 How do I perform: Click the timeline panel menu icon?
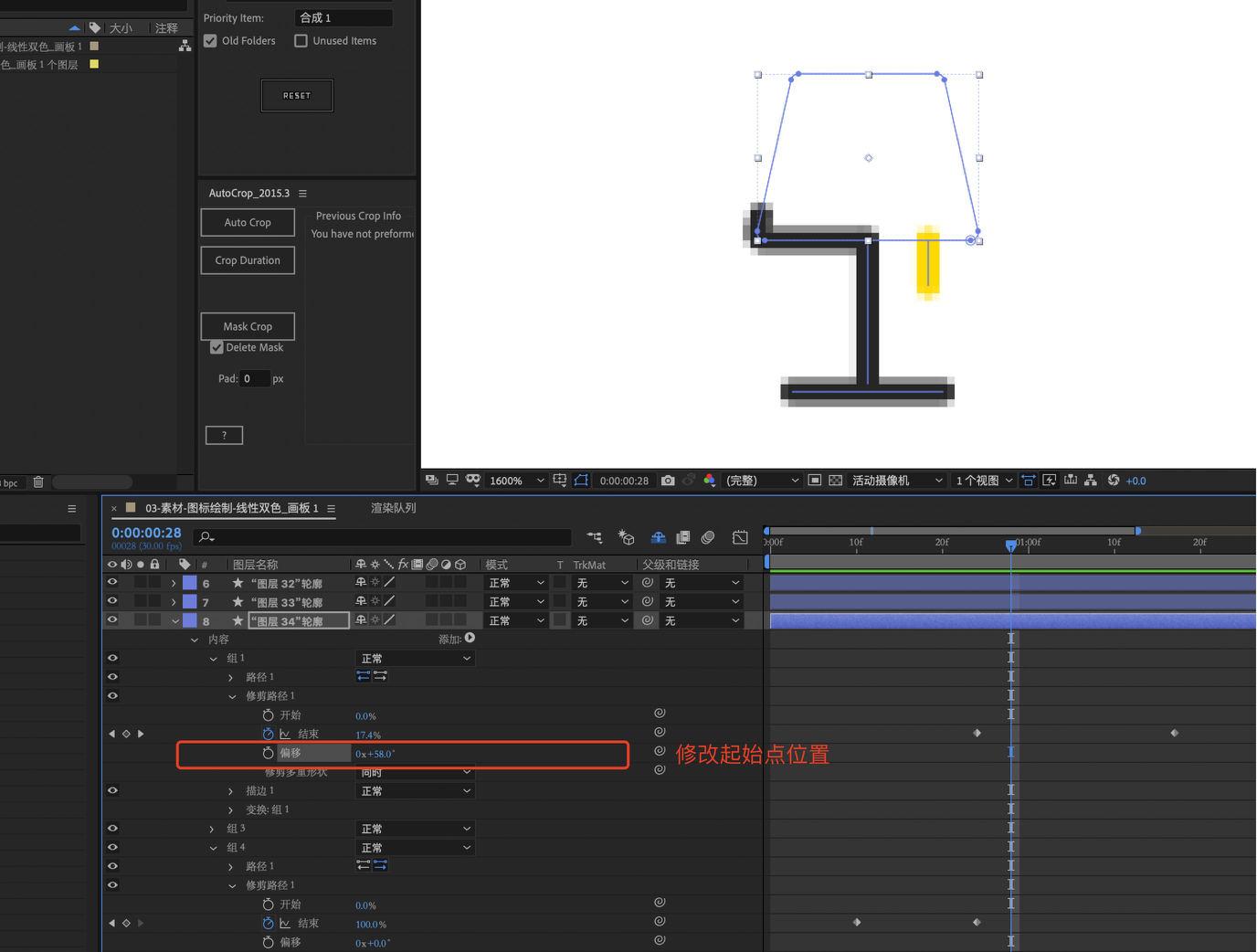point(332,509)
